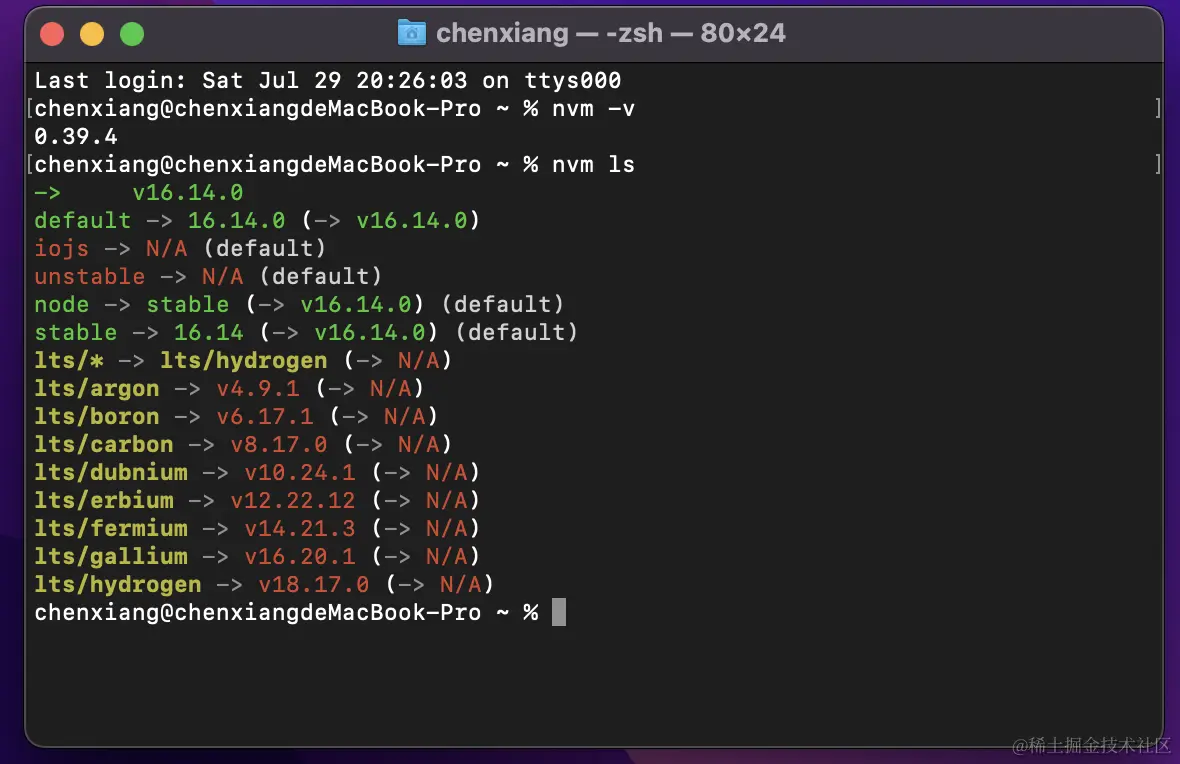The height and width of the screenshot is (764, 1180).
Task: Click the 'node -> stable' line
Action: (x=299, y=304)
